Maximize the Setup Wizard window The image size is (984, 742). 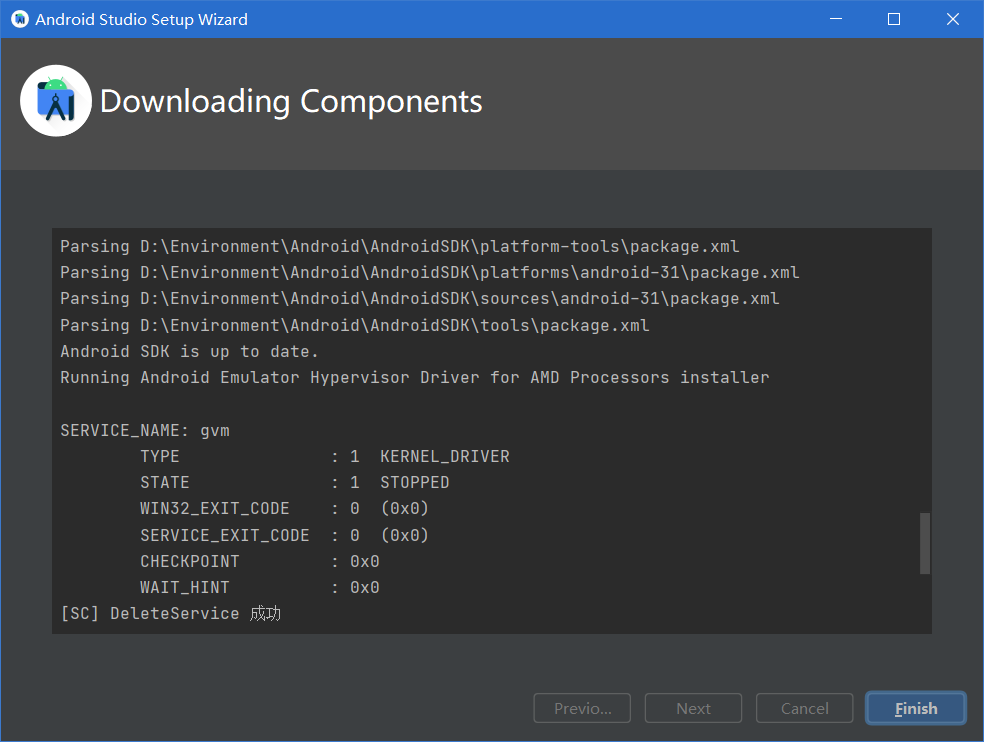[x=894, y=19]
